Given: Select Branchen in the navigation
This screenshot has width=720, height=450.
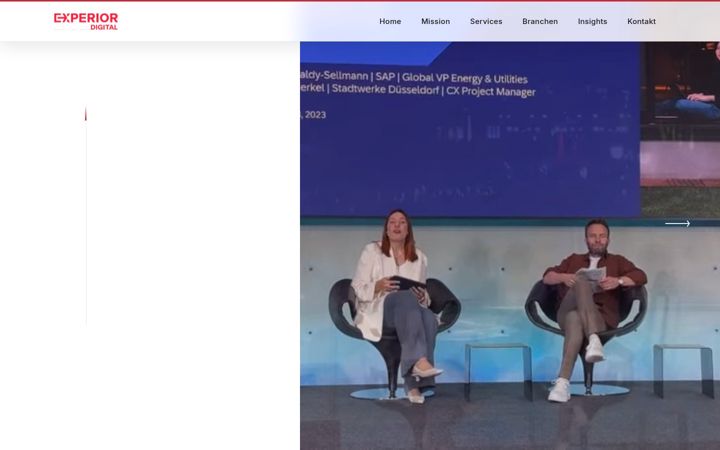Looking at the screenshot, I should point(540,22).
